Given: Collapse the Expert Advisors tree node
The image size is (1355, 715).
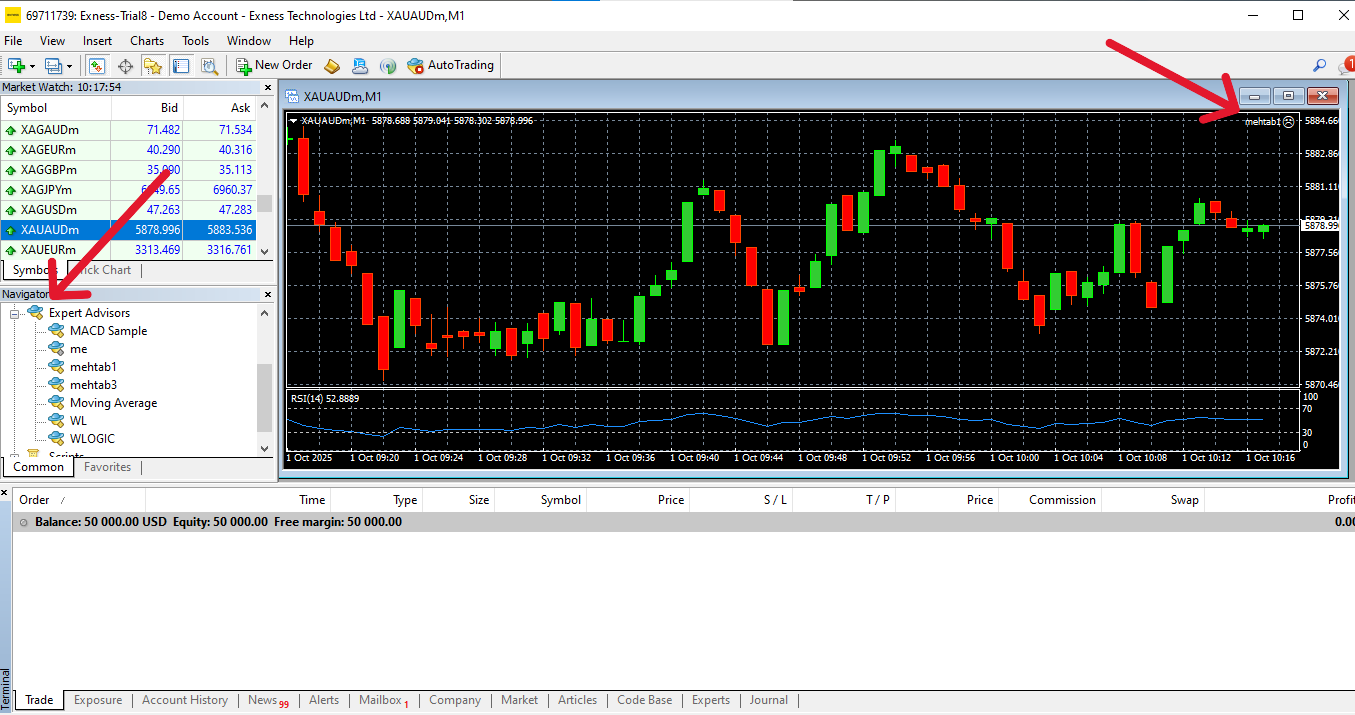Looking at the screenshot, I should click(x=16, y=313).
